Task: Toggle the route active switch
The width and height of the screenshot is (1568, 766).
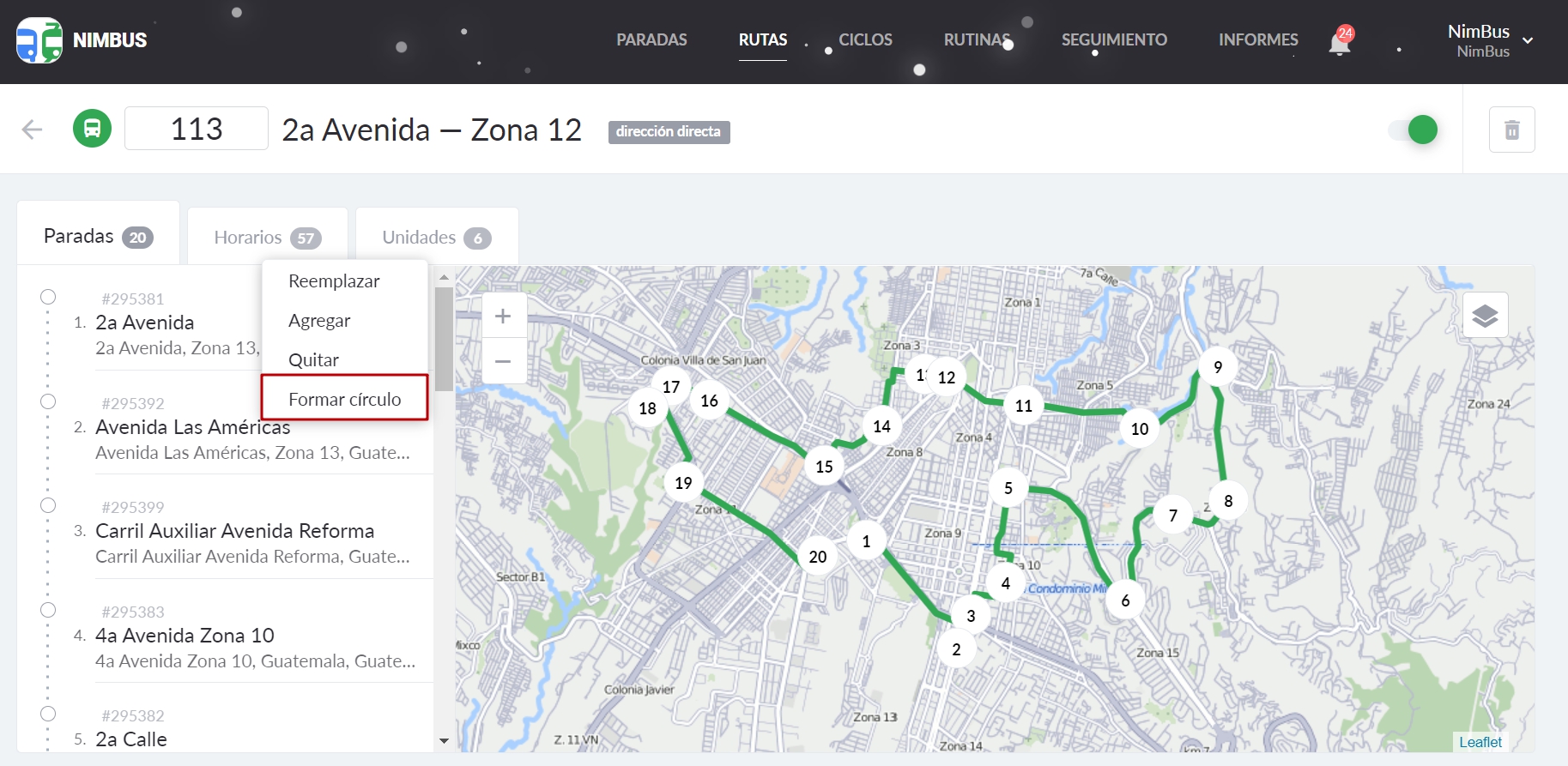Action: (x=1414, y=130)
